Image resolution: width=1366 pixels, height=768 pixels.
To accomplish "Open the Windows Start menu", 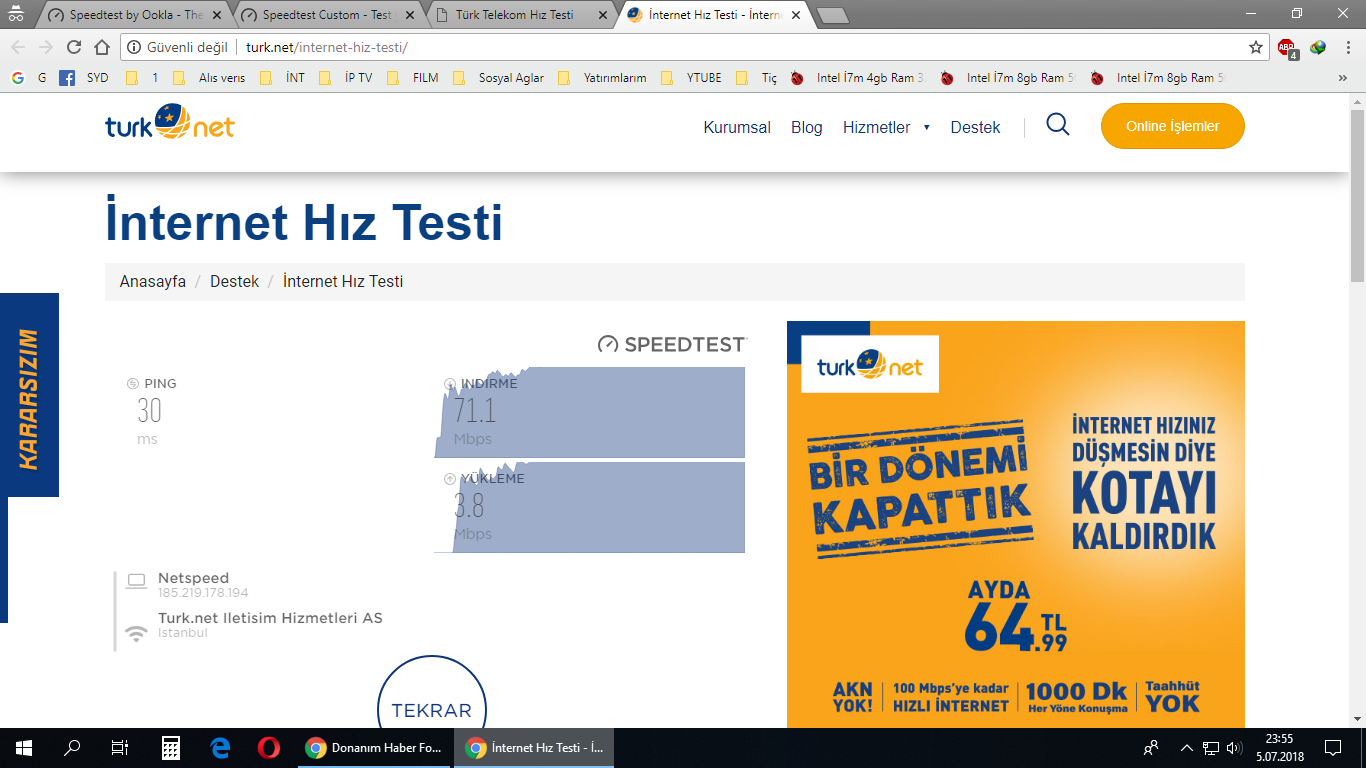I will coord(24,748).
